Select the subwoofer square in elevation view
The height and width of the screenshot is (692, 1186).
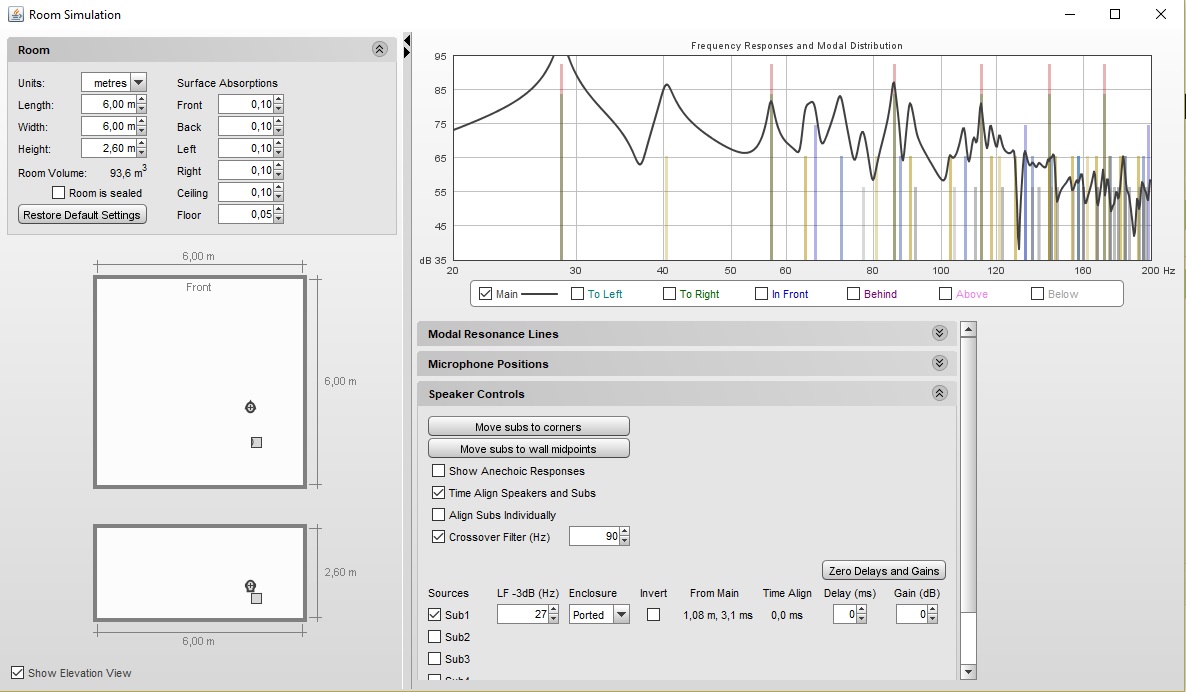pos(256,598)
